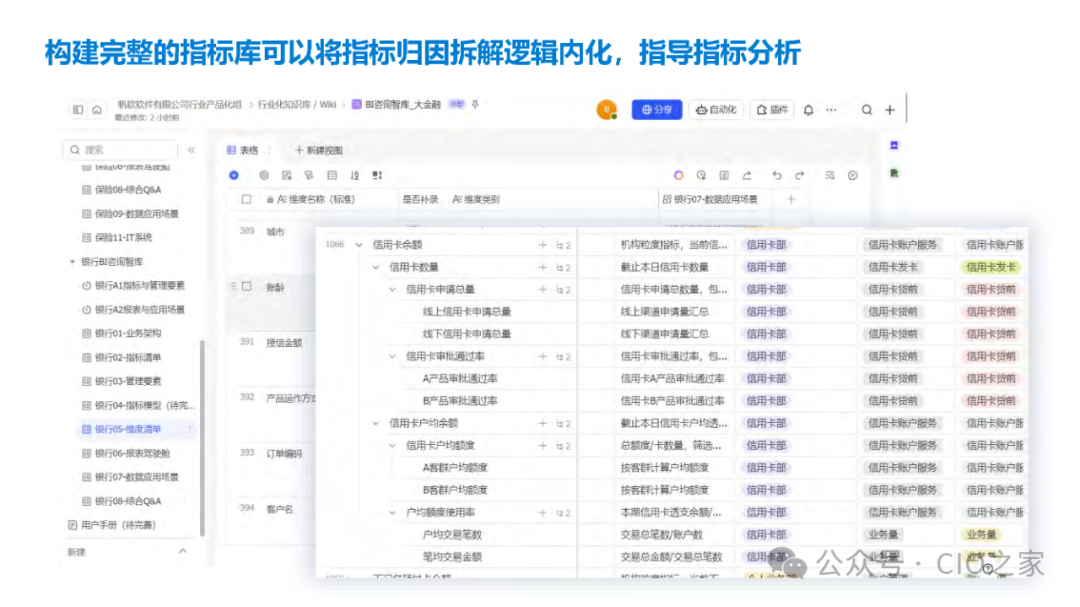Open the share-arrow icon in table toolbar

(747, 175)
